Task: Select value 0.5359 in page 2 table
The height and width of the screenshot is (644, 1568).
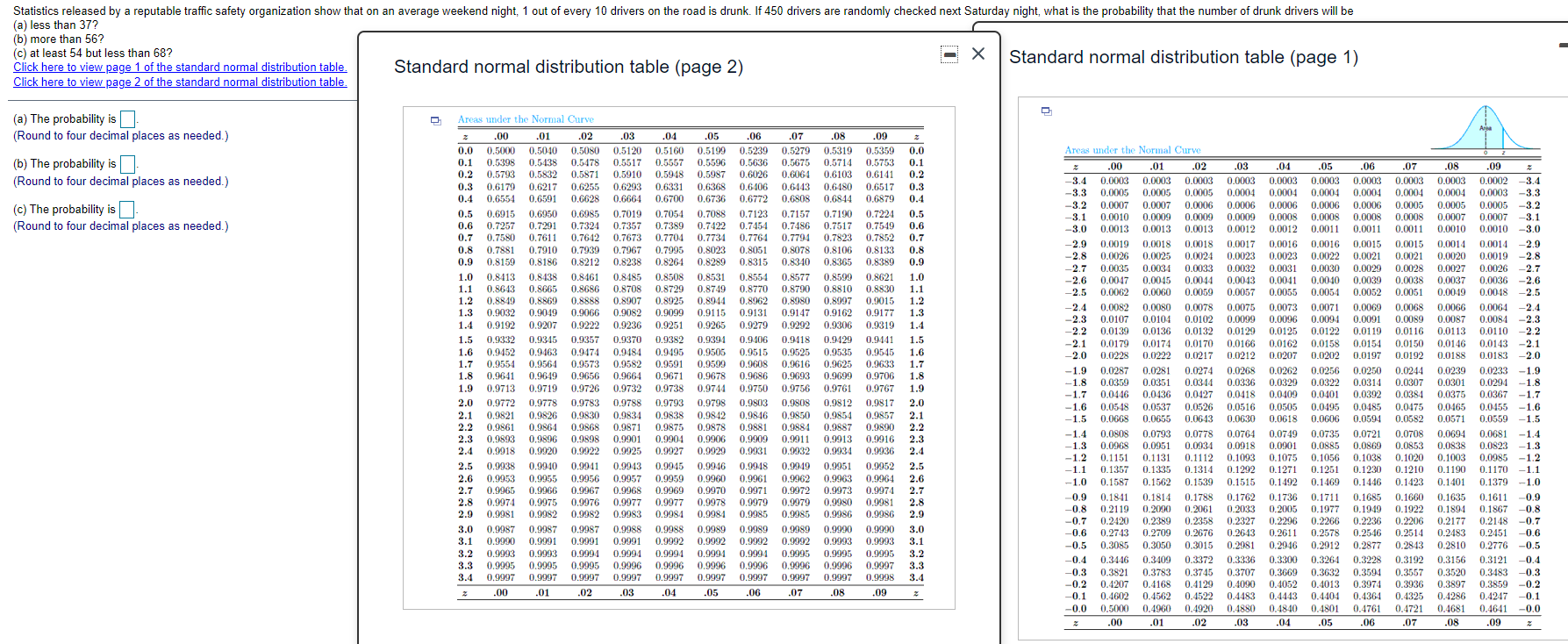Action: tap(880, 151)
